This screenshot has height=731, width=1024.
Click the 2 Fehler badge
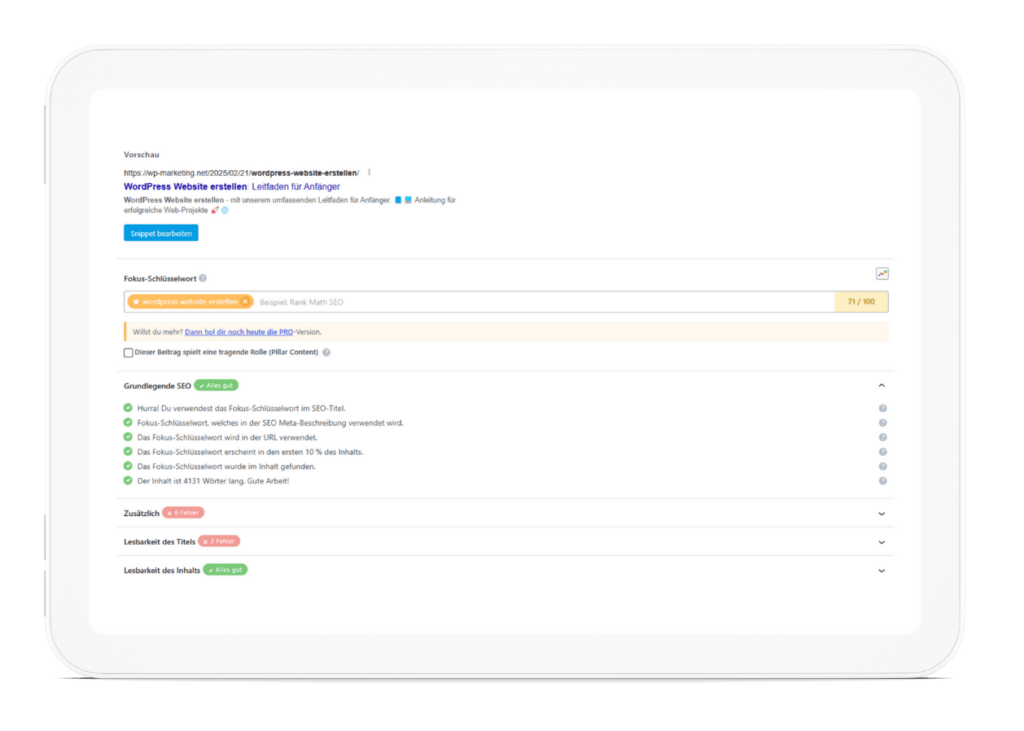219,542
